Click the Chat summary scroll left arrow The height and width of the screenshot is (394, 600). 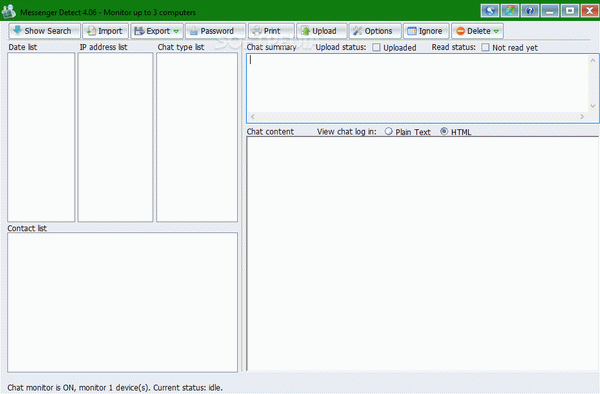pos(252,116)
